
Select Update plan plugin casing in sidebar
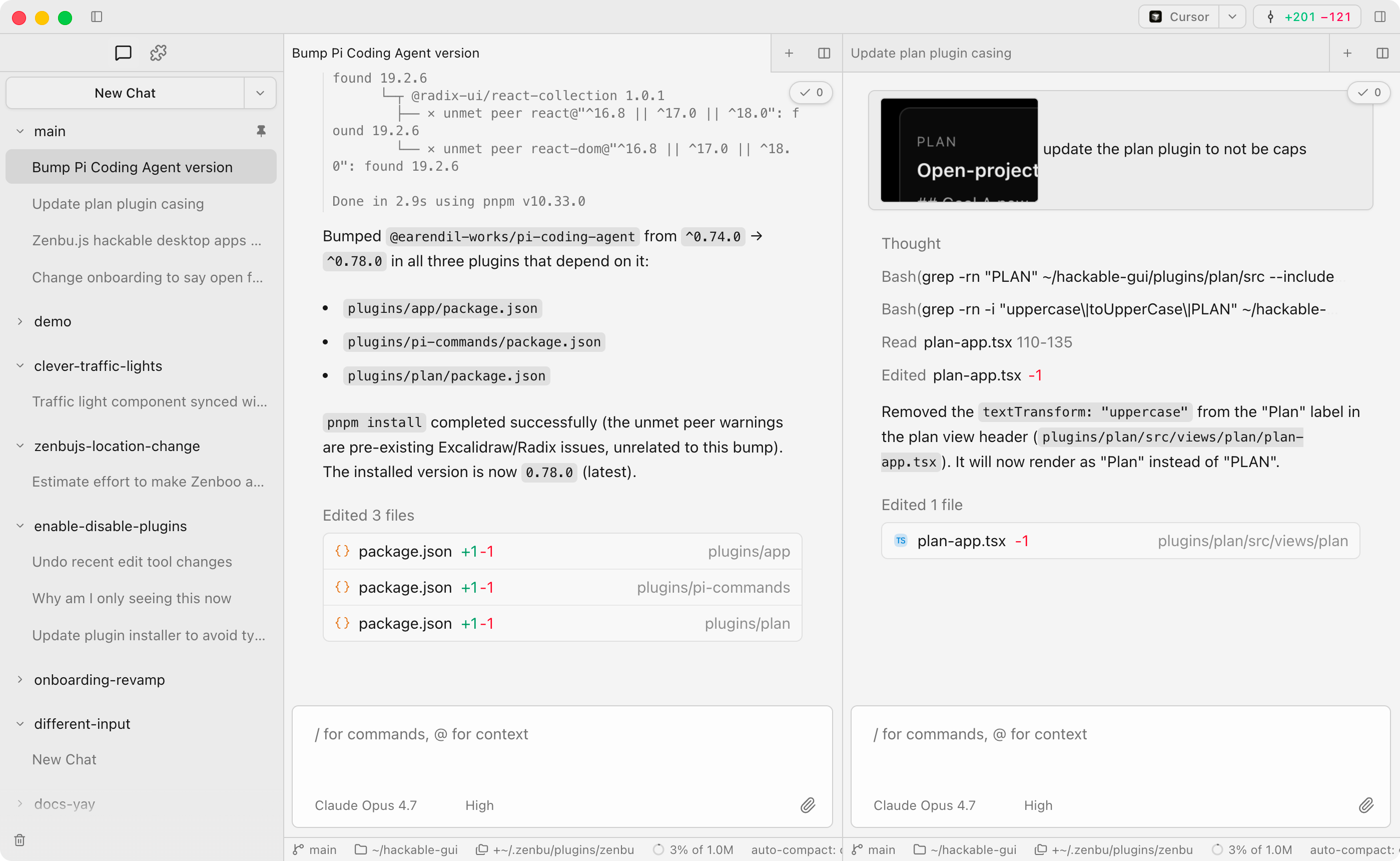point(141,203)
